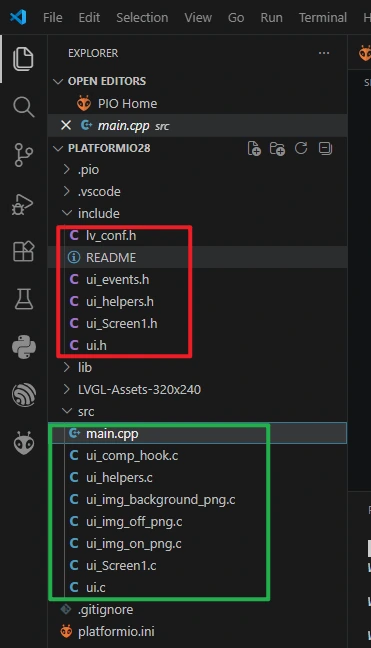
Task: Open the Source Control view
Action: click(23, 155)
